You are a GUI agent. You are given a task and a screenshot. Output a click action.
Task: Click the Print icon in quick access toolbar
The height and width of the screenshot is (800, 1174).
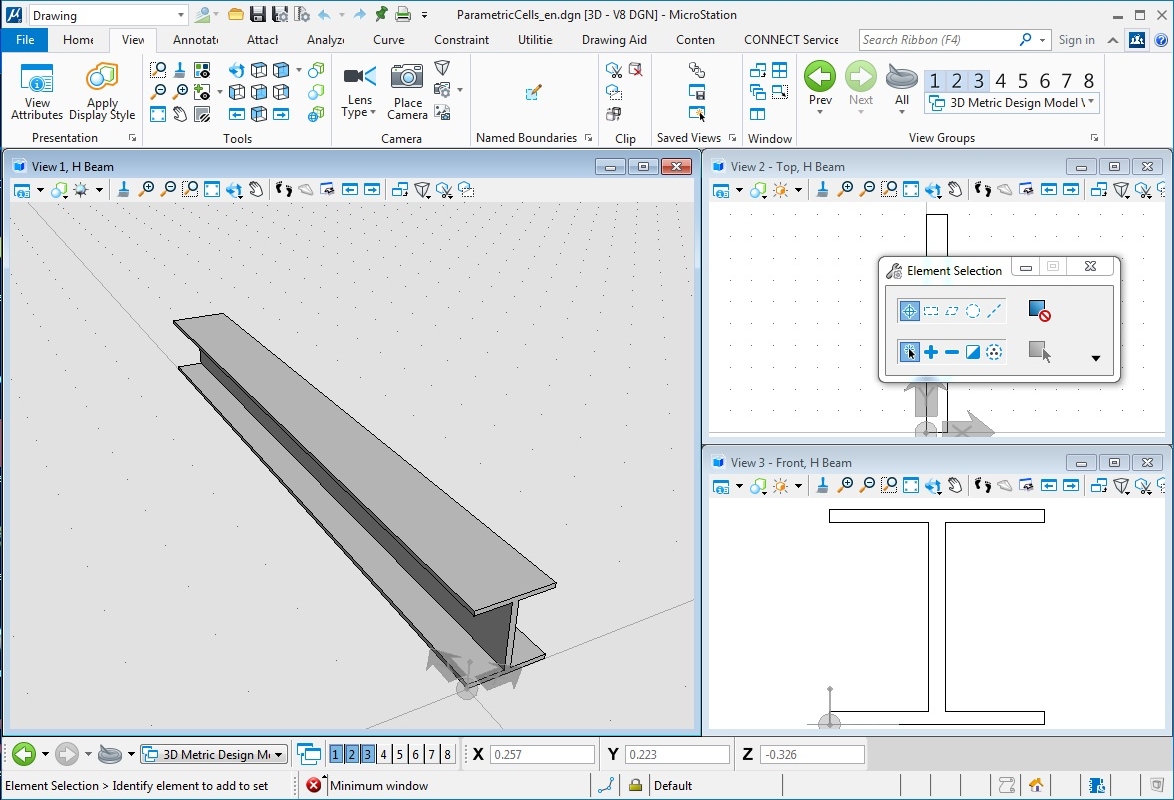[403, 14]
